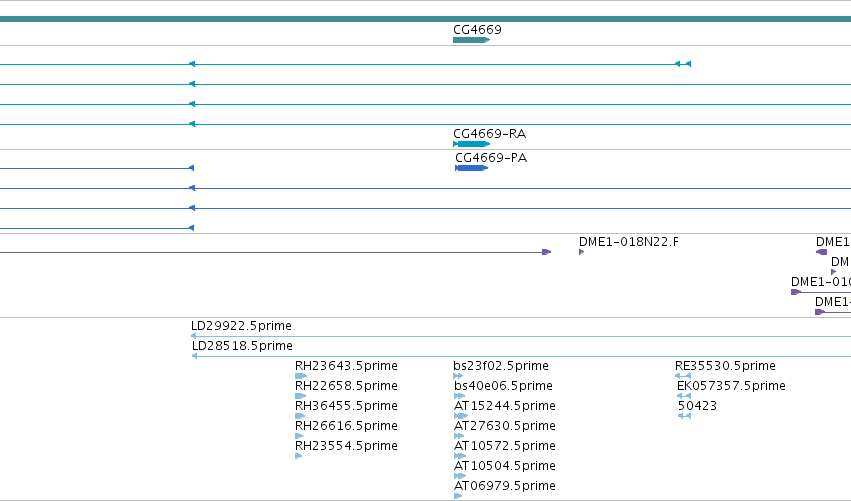Select the AT06979.5prime EST label

pos(505,486)
